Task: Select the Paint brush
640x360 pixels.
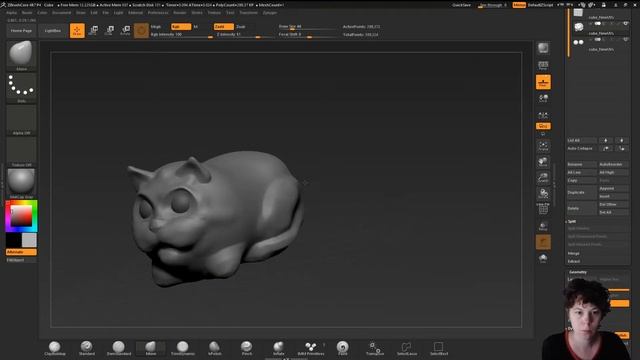Action: [x=342, y=348]
